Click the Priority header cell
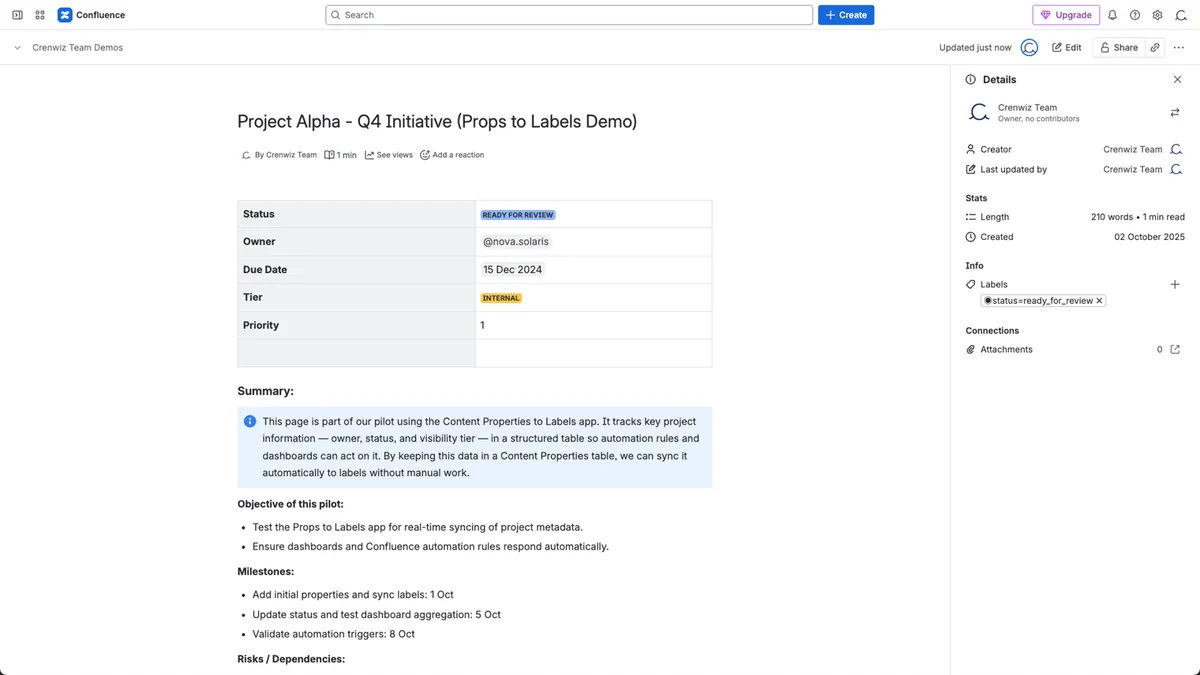The height and width of the screenshot is (675, 1200). coord(356,325)
